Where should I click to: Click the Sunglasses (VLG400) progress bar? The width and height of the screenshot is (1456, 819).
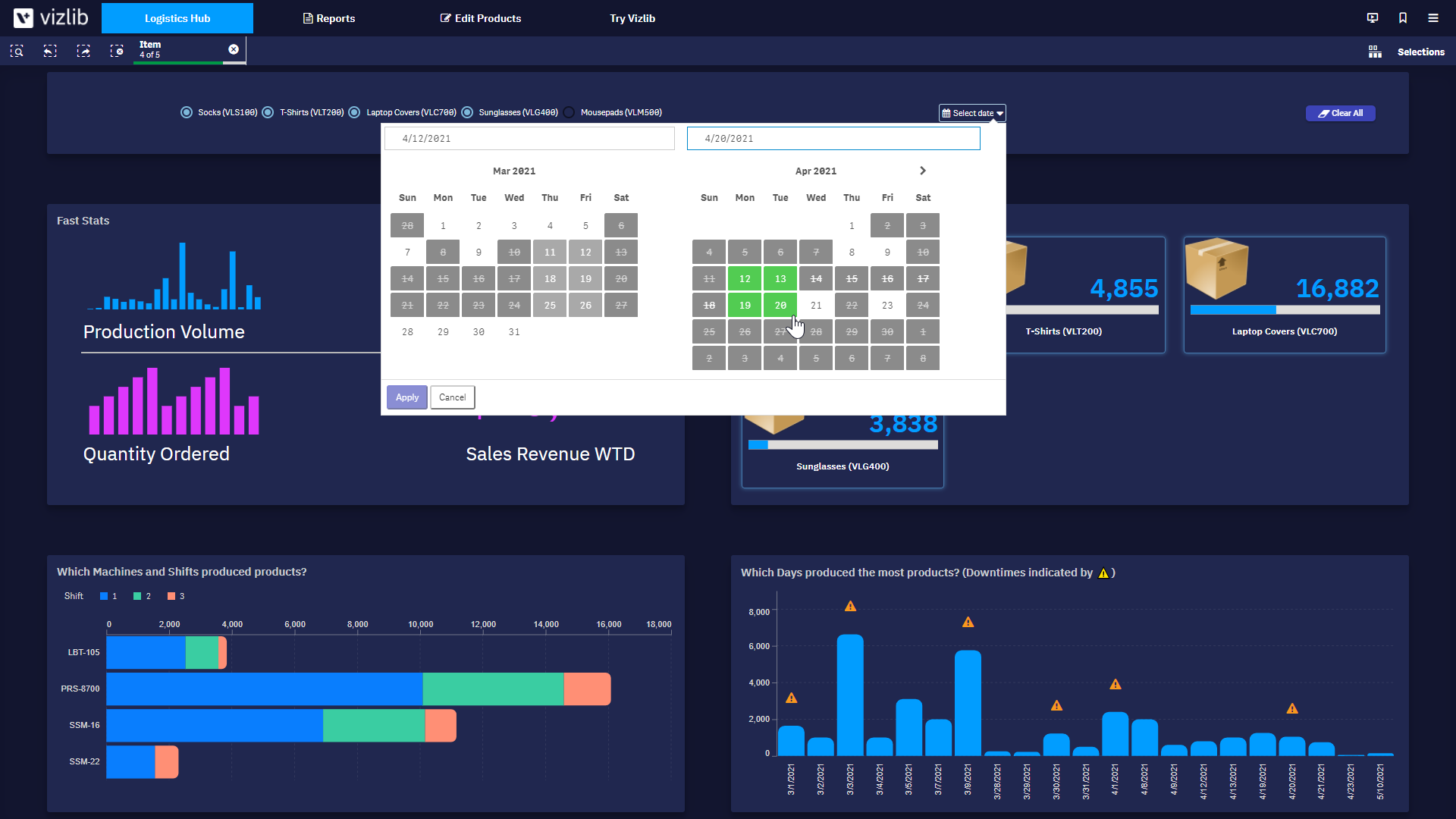tap(843, 444)
